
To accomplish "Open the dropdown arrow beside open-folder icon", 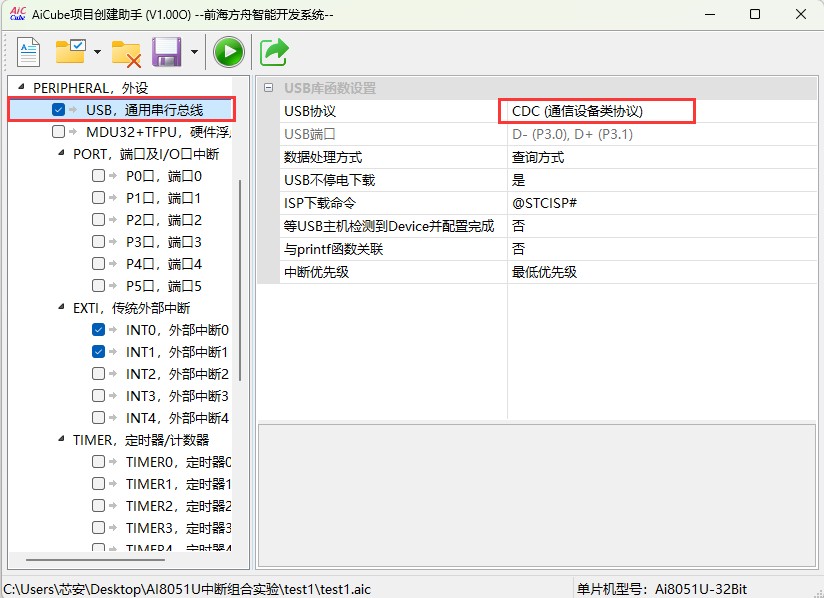I will [97, 51].
